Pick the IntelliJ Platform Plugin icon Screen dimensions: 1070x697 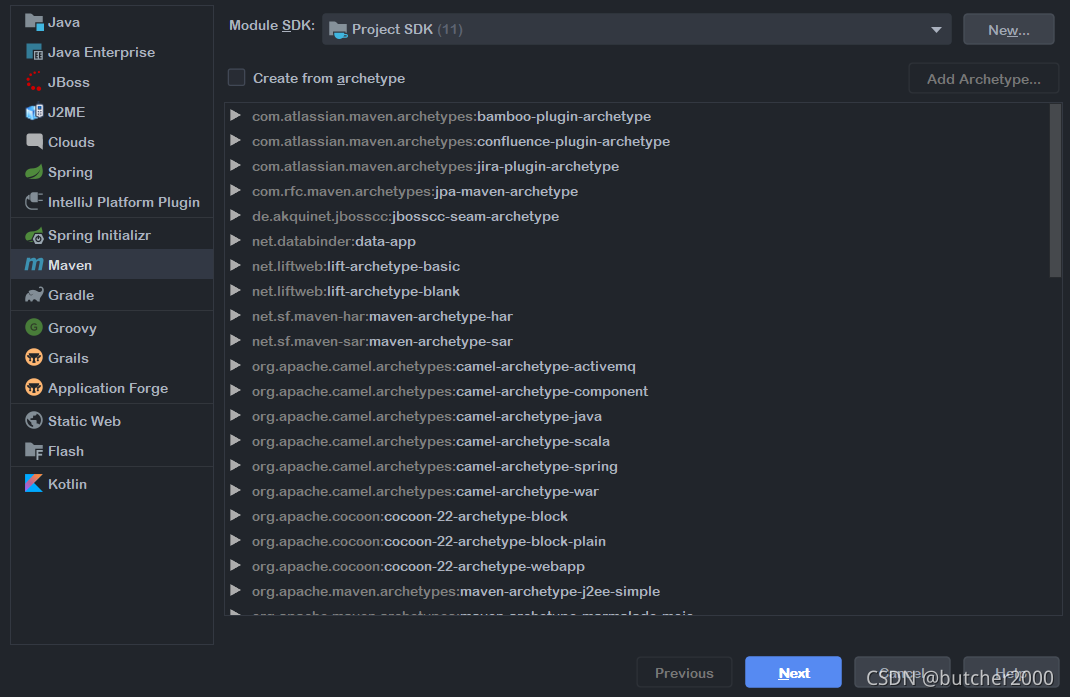tap(34, 201)
